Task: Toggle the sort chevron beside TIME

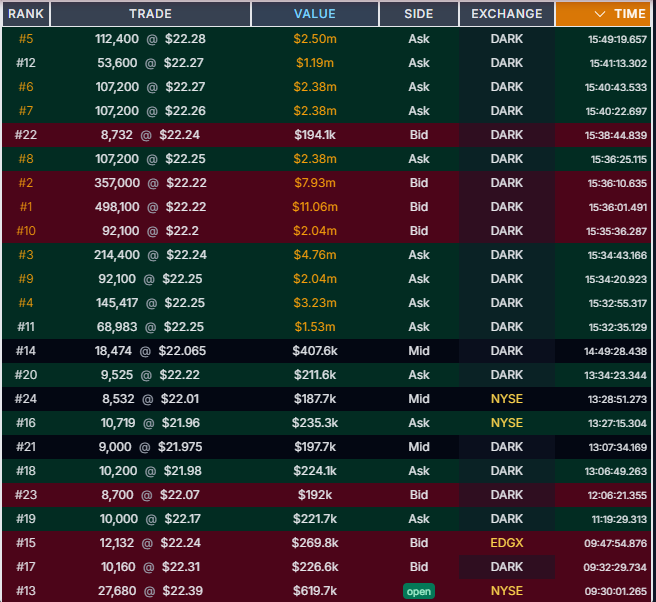Action: click(x=600, y=14)
